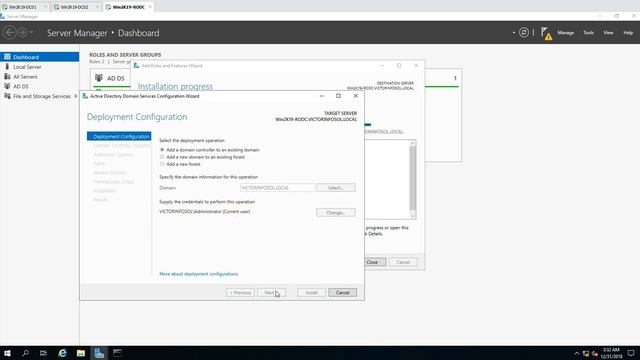Open the Action Center notification icon
This screenshot has height=360, width=640.
(631, 353)
